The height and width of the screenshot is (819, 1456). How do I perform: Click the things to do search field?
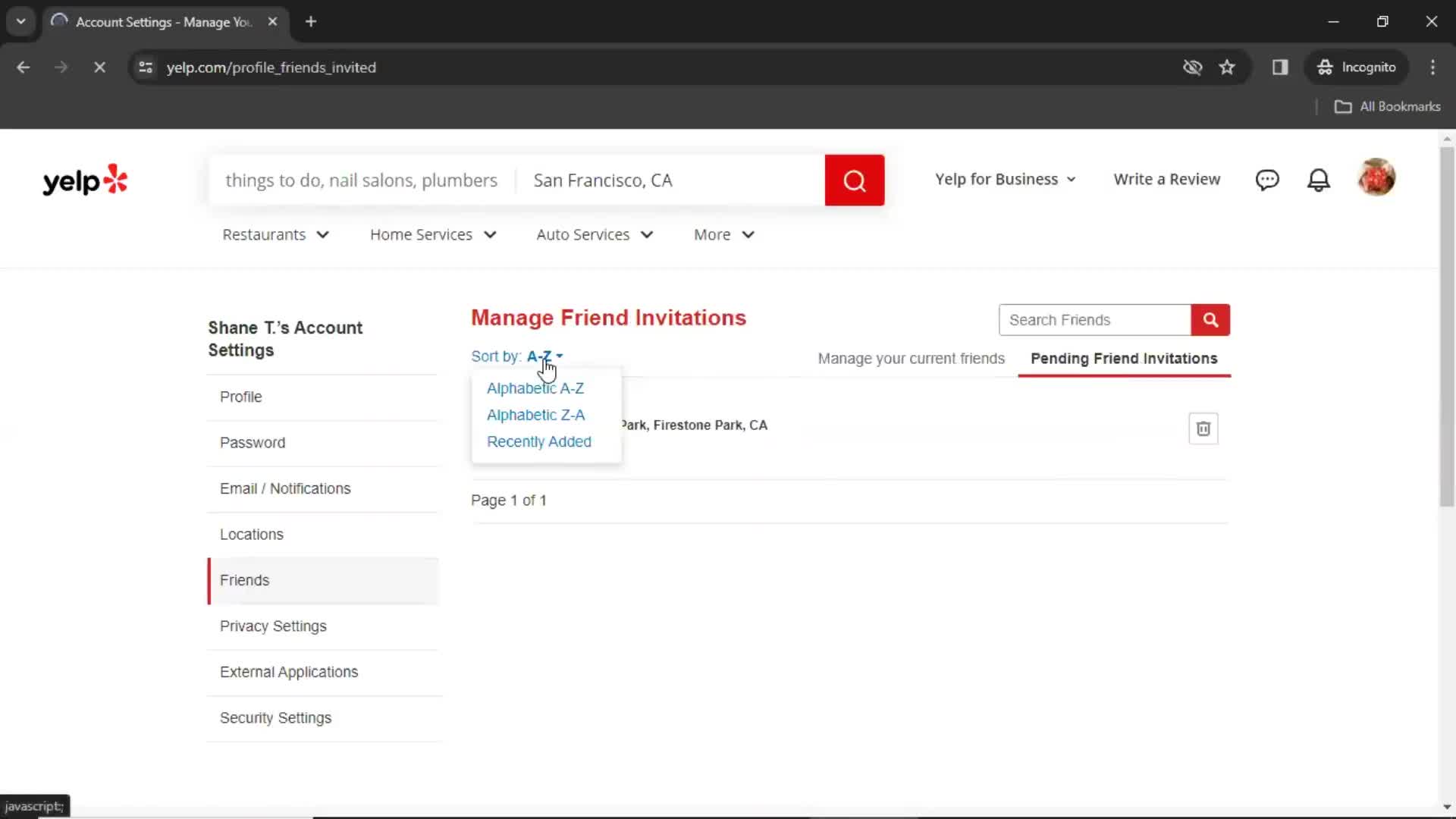coord(362,180)
